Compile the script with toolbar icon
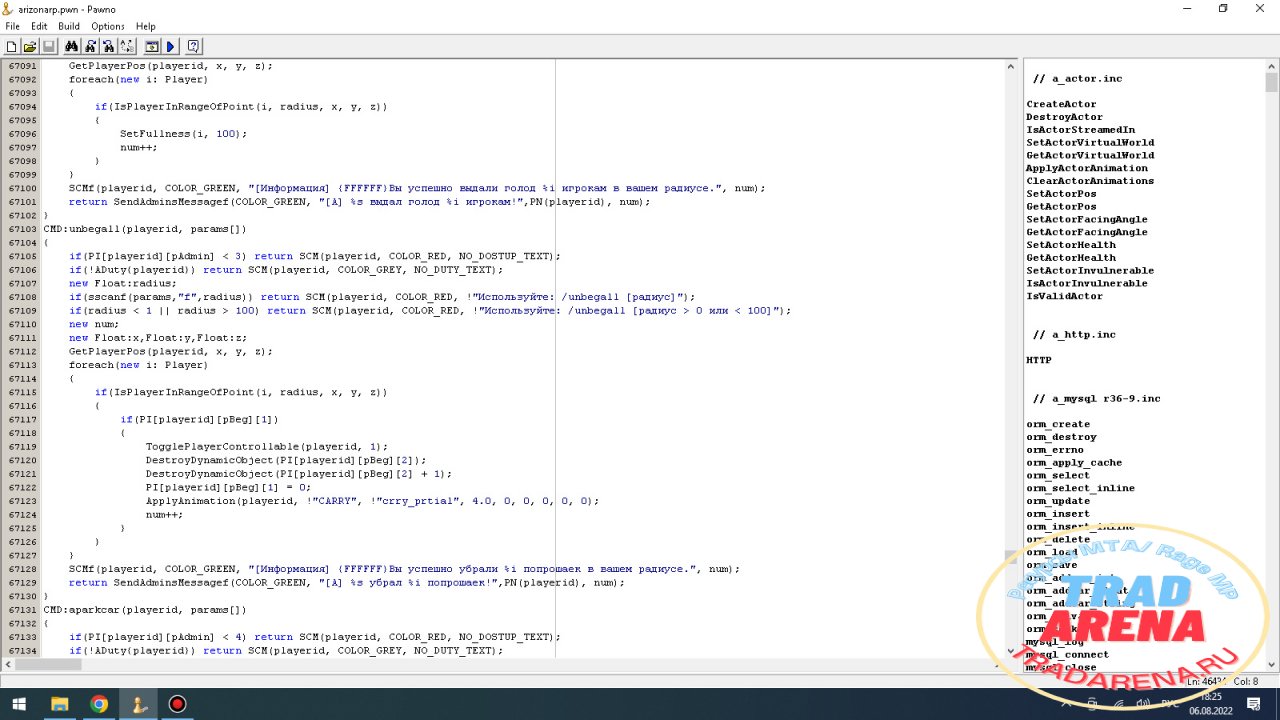Image resolution: width=1280 pixels, height=720 pixels. [152, 46]
